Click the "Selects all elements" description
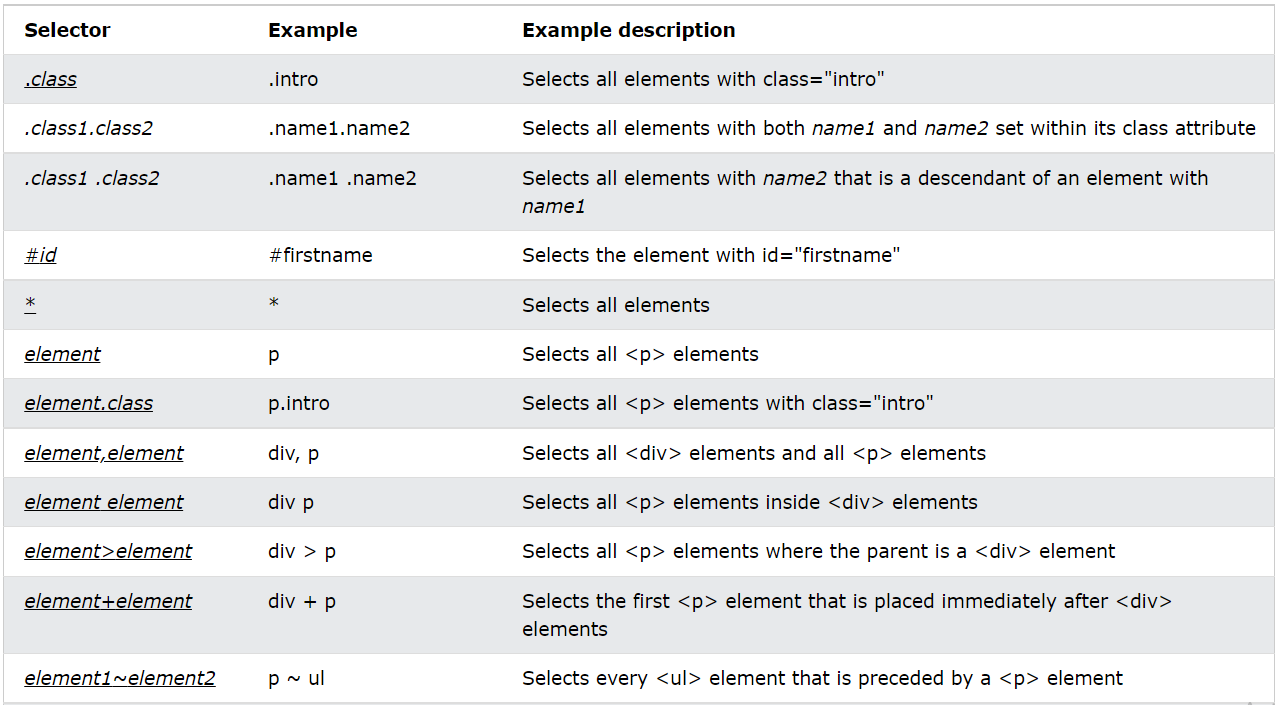This screenshot has height=705, width=1278. pyautogui.click(x=615, y=305)
